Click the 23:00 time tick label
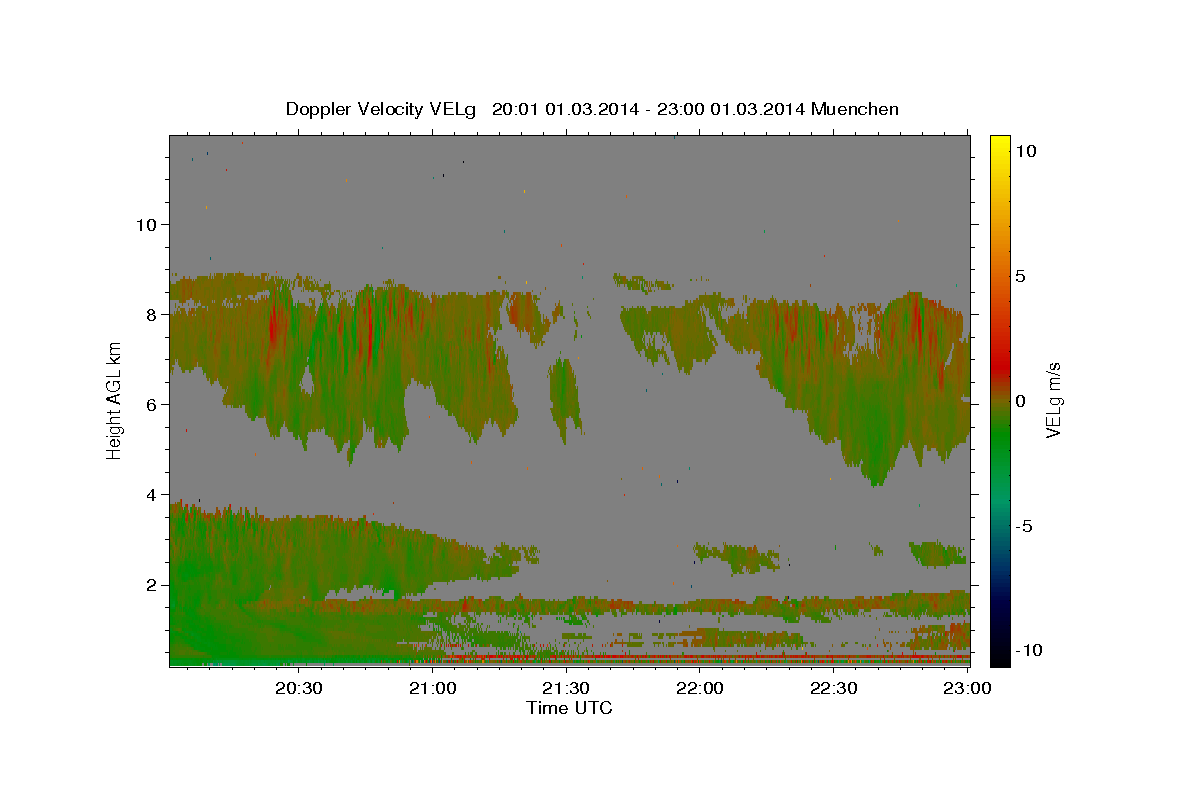The height and width of the screenshot is (800, 1200). click(x=967, y=688)
